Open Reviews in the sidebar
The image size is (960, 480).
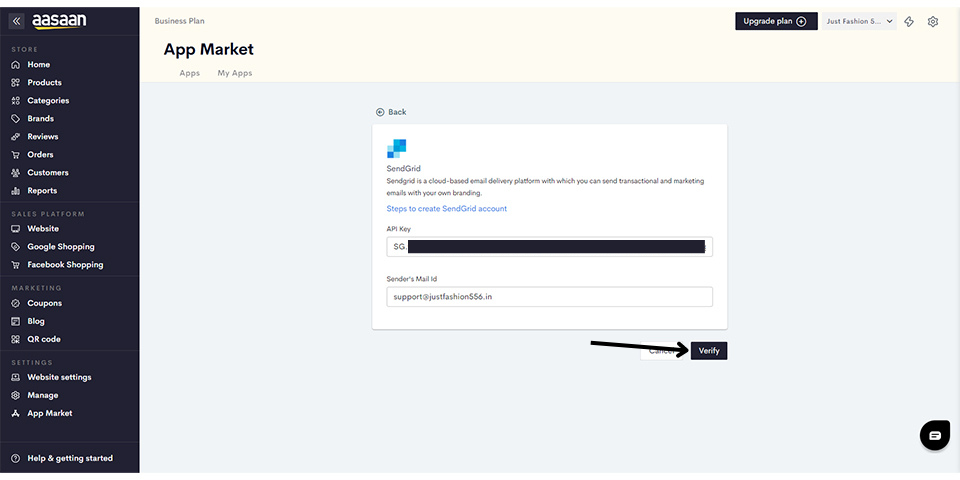click(x=43, y=137)
